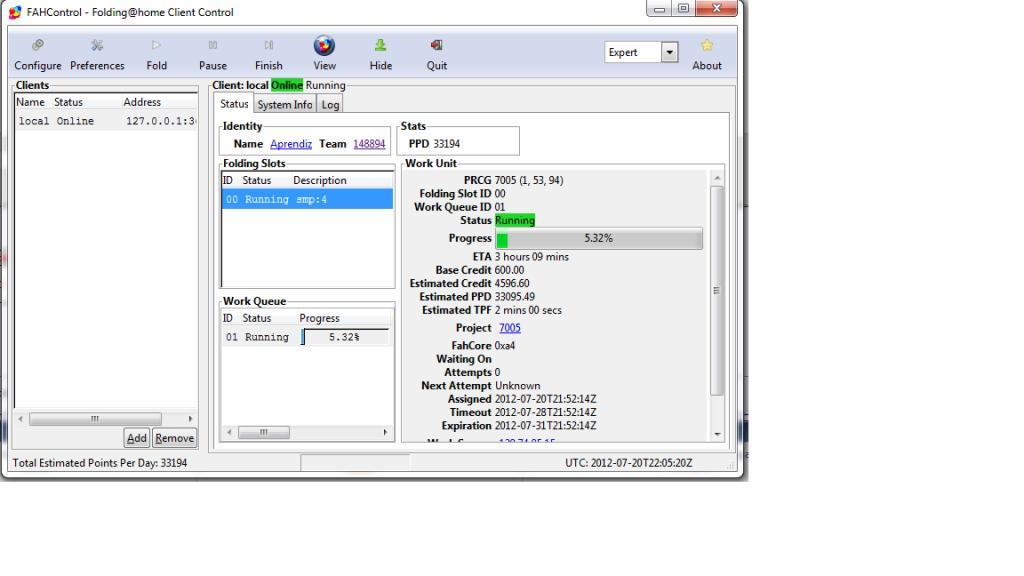Click the UTC time in the status bar
This screenshot has height=576, width=1024.
click(629, 463)
